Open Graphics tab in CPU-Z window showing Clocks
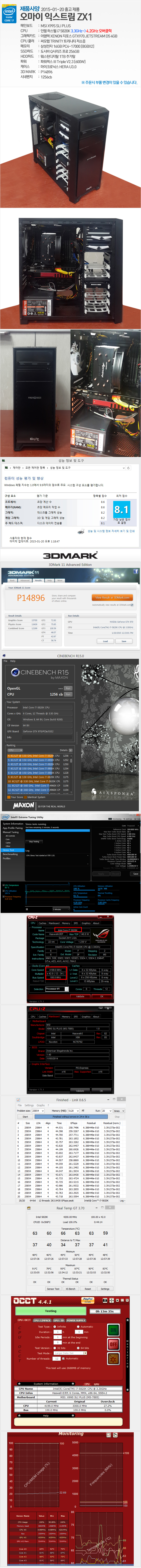 [86, 923]
